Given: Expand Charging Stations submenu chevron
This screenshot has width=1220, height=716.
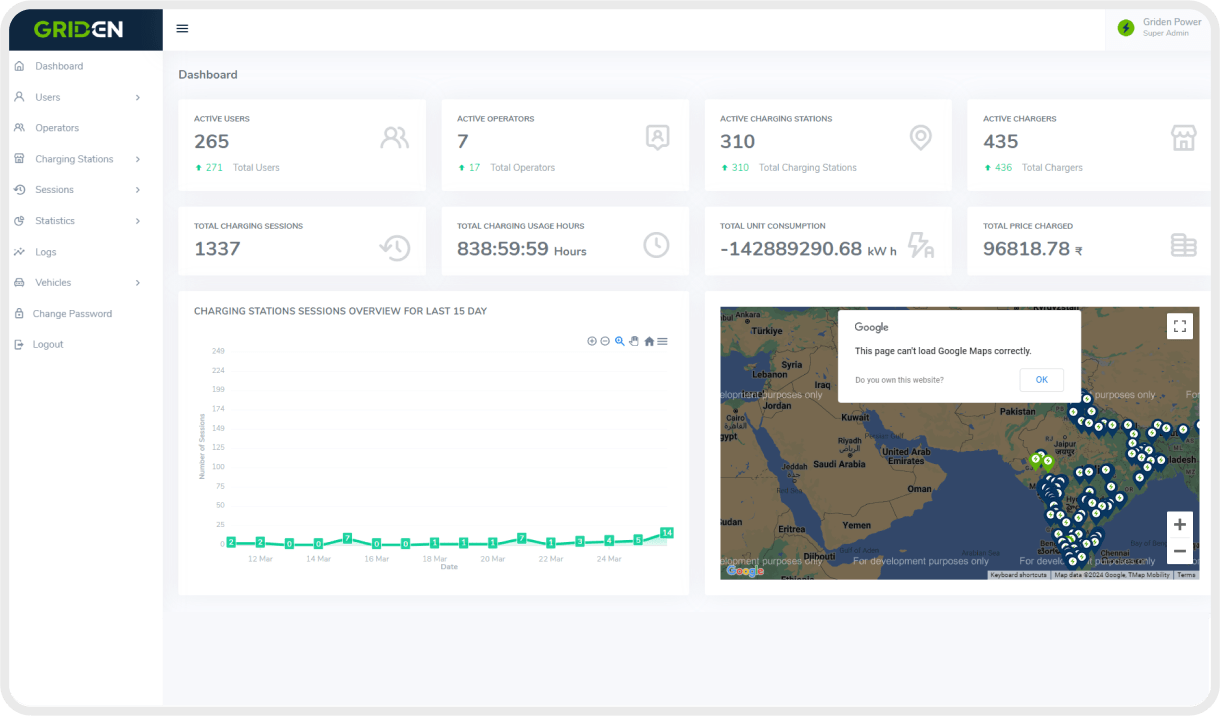Looking at the screenshot, I should (138, 159).
